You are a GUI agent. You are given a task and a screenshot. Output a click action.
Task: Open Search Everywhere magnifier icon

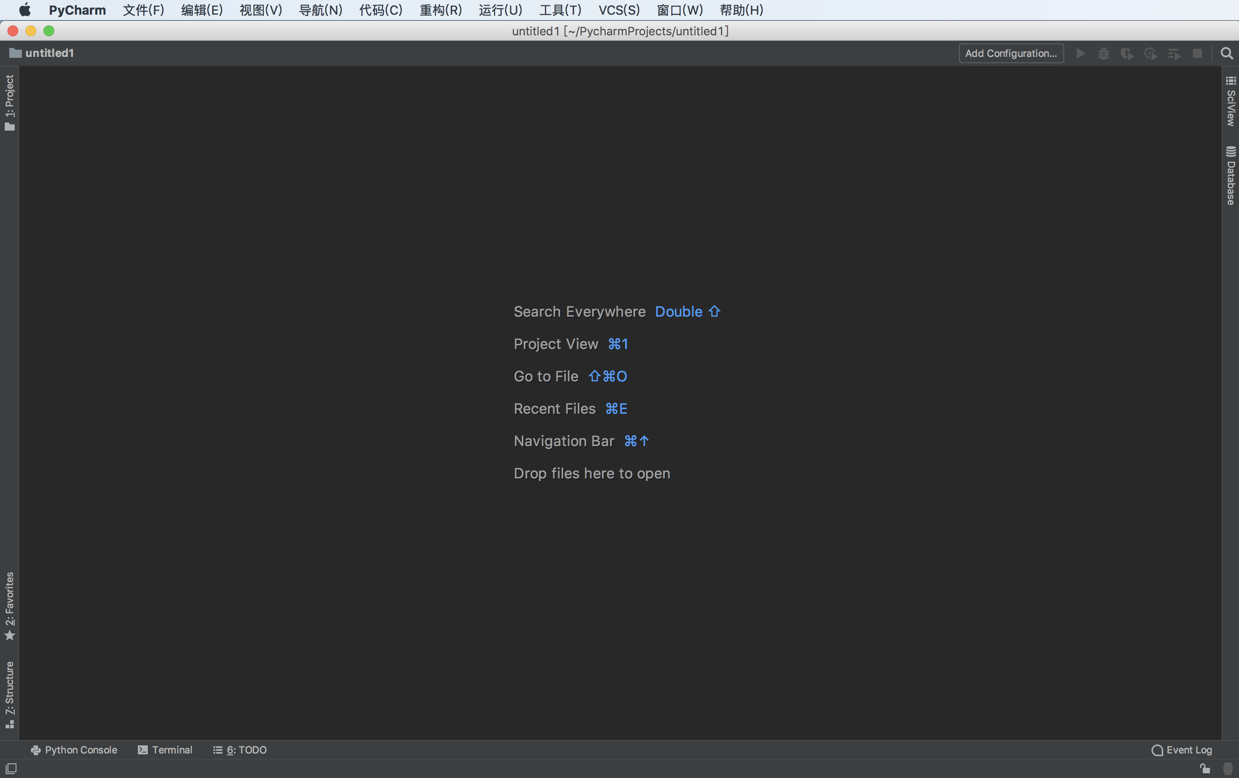(x=1227, y=53)
